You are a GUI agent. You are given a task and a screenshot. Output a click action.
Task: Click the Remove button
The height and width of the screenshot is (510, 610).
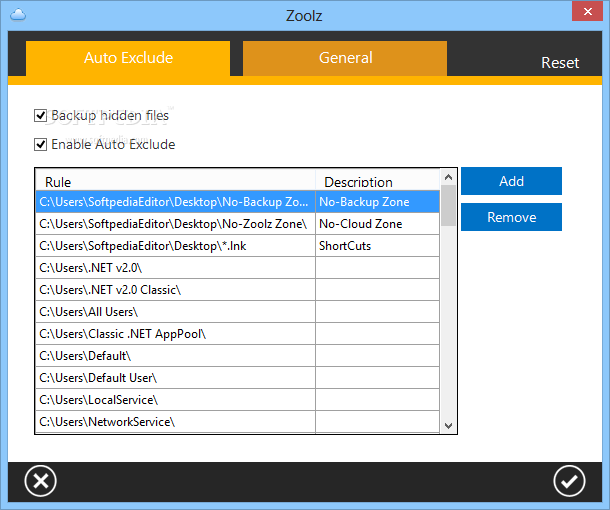(511, 217)
